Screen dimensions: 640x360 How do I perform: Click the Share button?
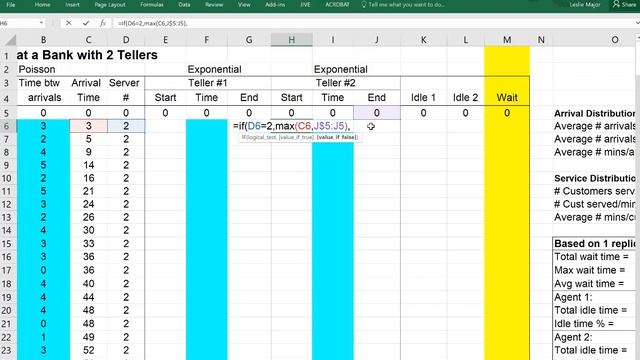click(x=625, y=4)
